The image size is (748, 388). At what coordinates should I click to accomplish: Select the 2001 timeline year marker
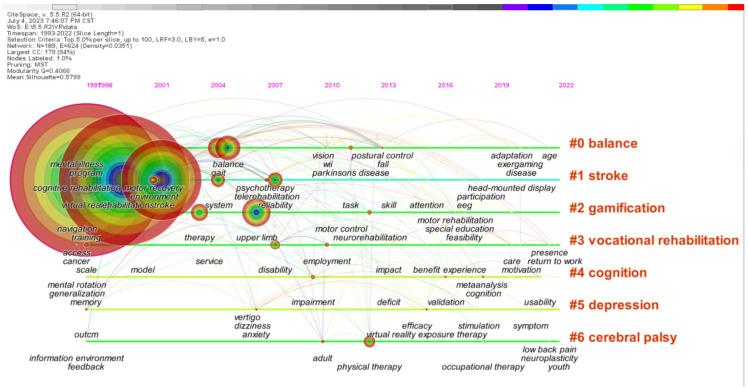coord(162,85)
